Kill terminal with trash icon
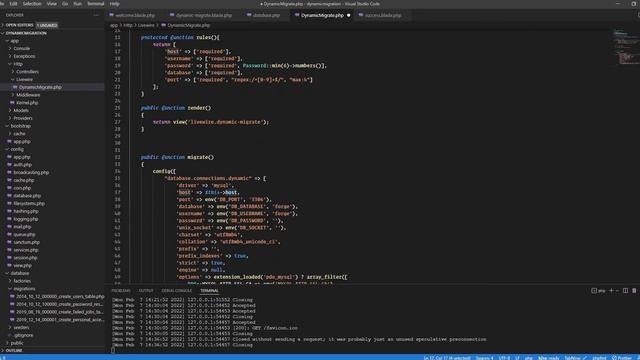This screenshot has width=640, height=360. point(634,291)
